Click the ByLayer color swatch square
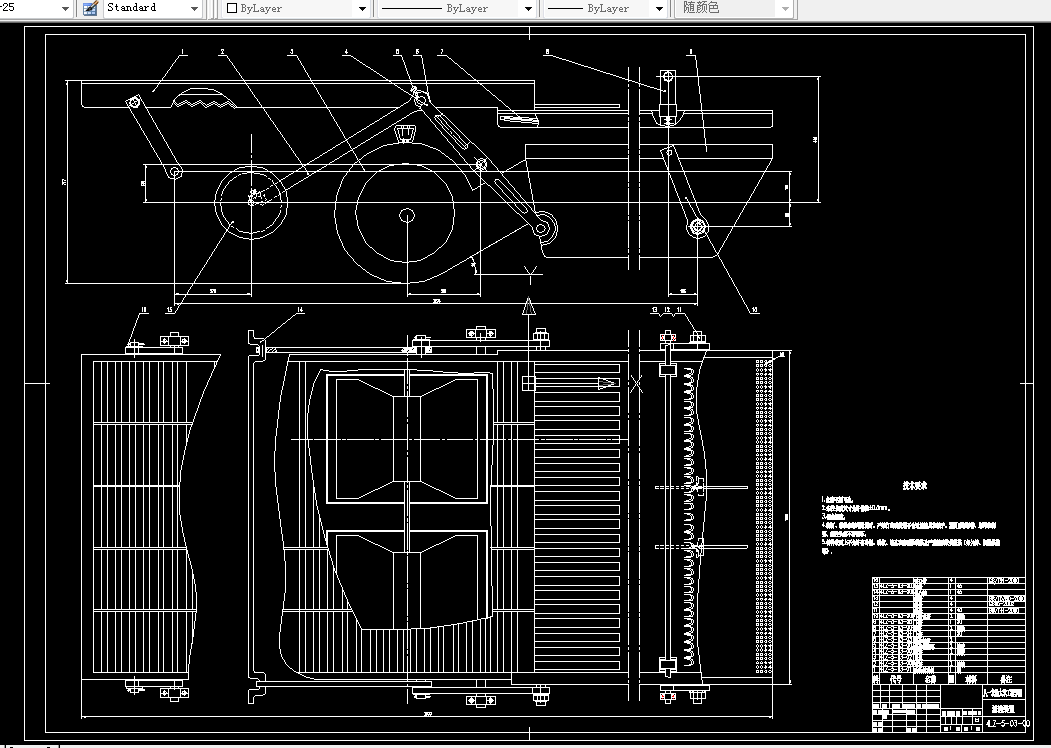This screenshot has height=748, width=1051. (x=233, y=9)
